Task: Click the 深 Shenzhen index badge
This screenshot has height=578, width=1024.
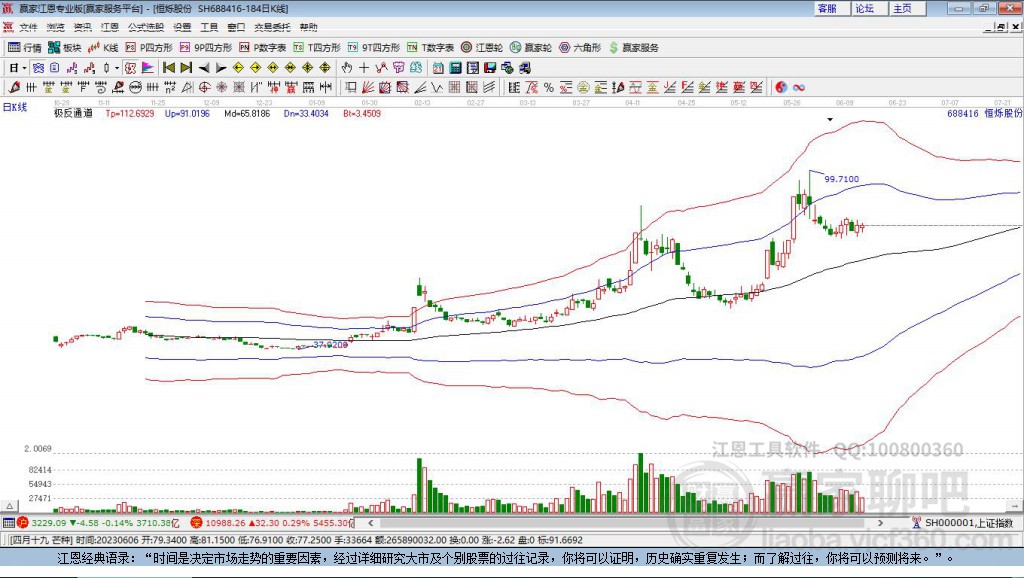Action: point(197,522)
